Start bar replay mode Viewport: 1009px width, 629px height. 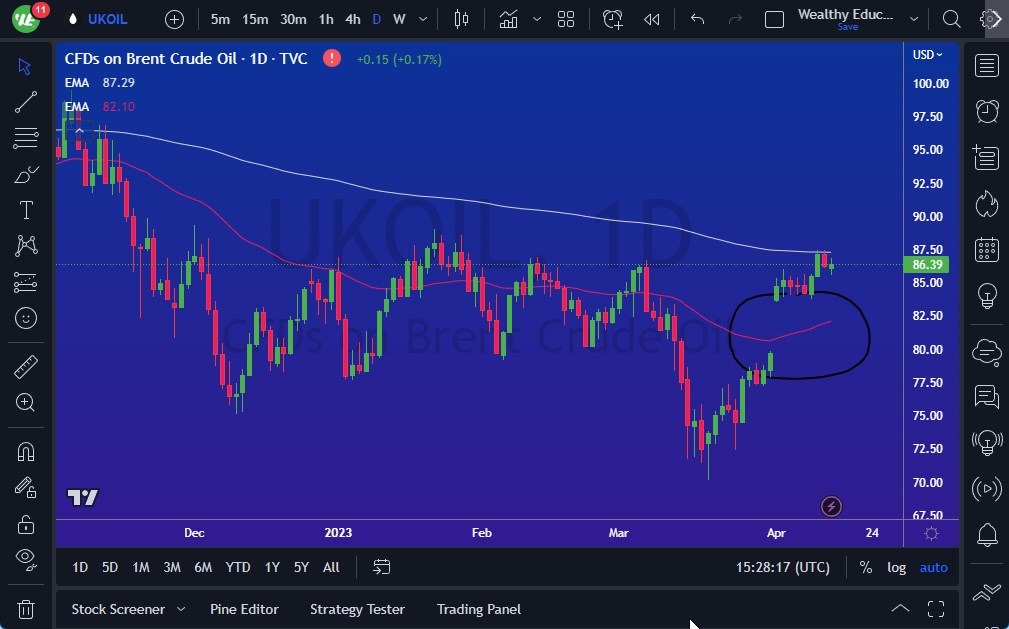(651, 19)
